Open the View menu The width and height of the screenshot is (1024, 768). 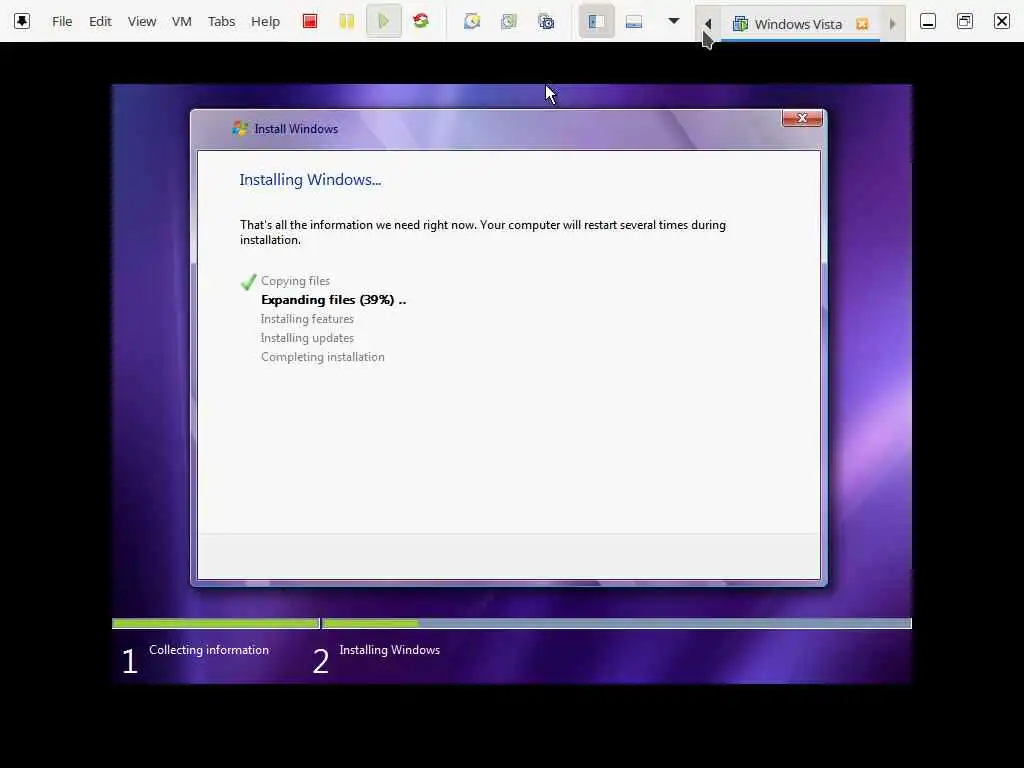coord(142,22)
